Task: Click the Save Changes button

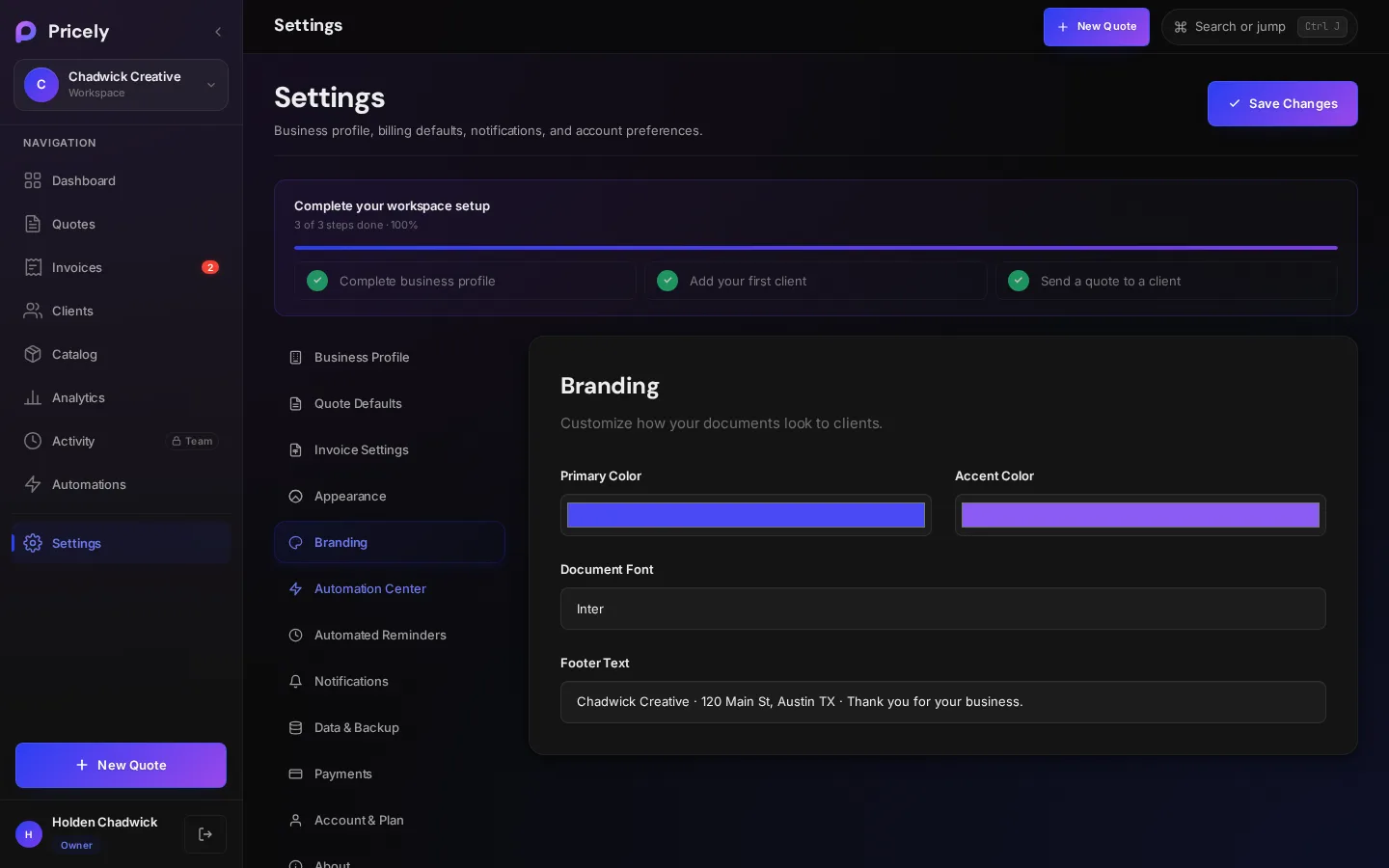Action: [1282, 103]
